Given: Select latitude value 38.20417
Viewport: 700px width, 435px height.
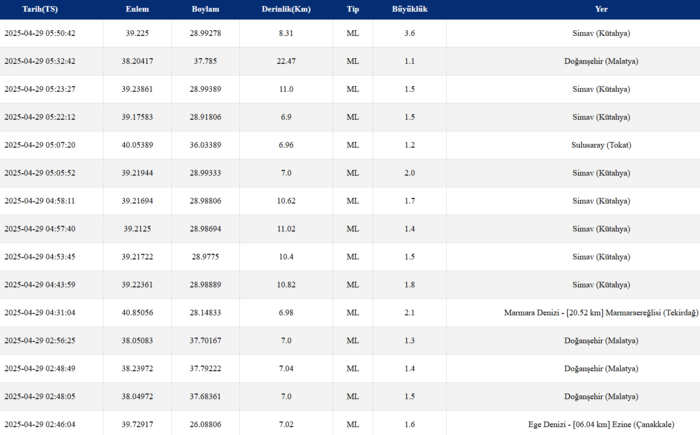Looking at the screenshot, I should (x=137, y=61).
